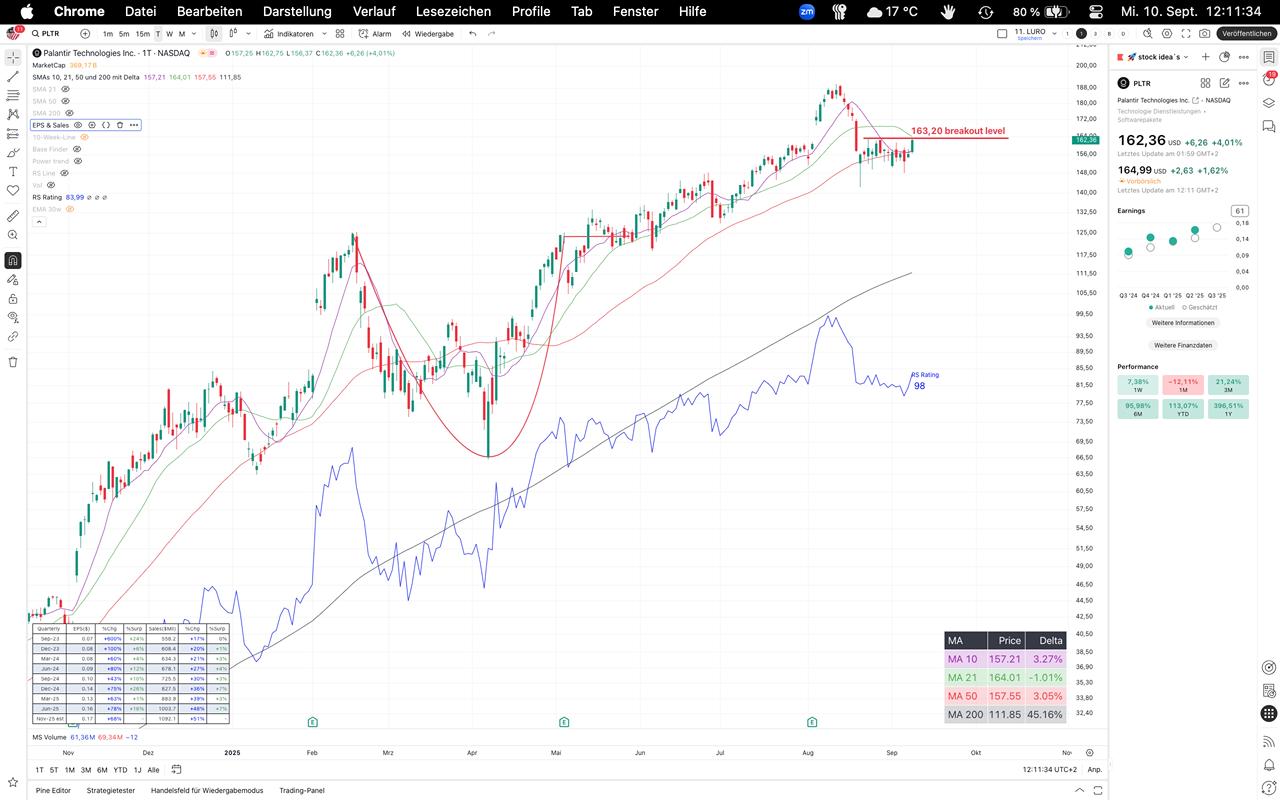This screenshot has width=1280, height=800.
Task: Show the hidden SMA 21 indicator
Action: (66, 89)
